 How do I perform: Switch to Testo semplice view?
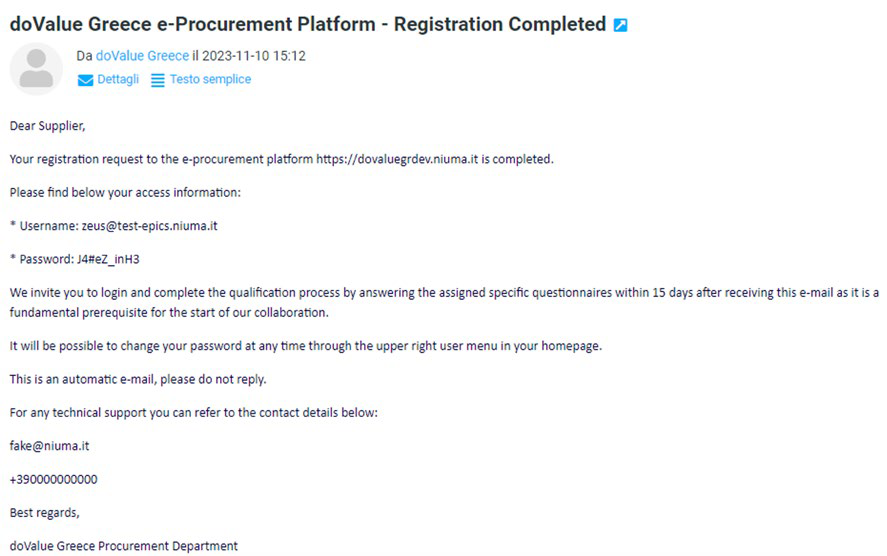[210, 79]
